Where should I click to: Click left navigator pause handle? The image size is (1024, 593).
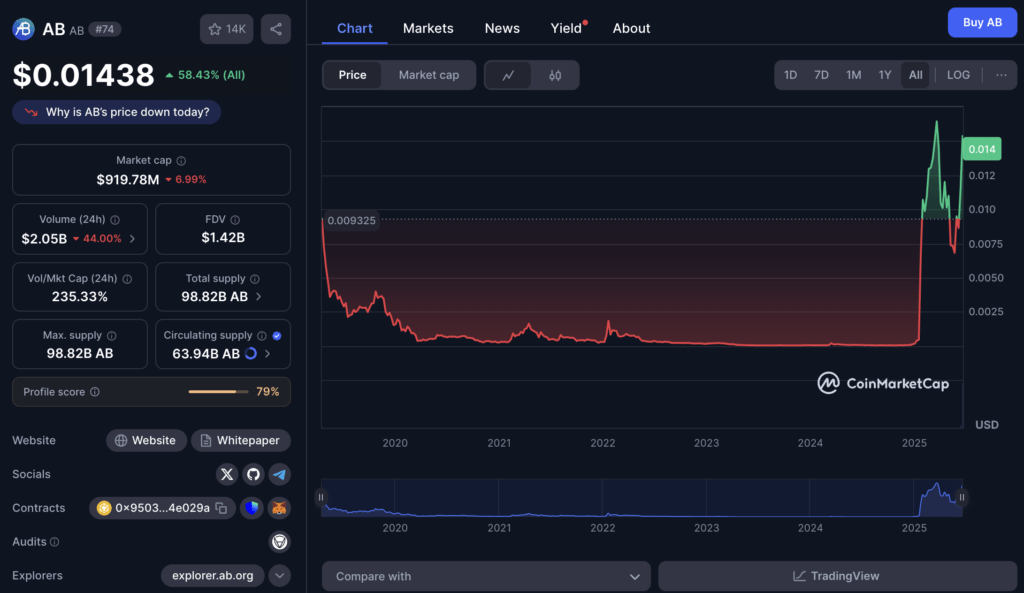[x=321, y=498]
